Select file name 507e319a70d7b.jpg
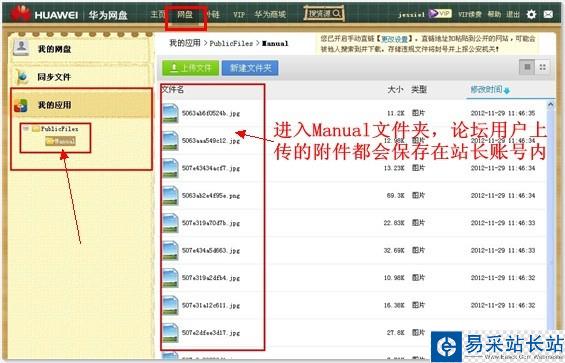 211,223
